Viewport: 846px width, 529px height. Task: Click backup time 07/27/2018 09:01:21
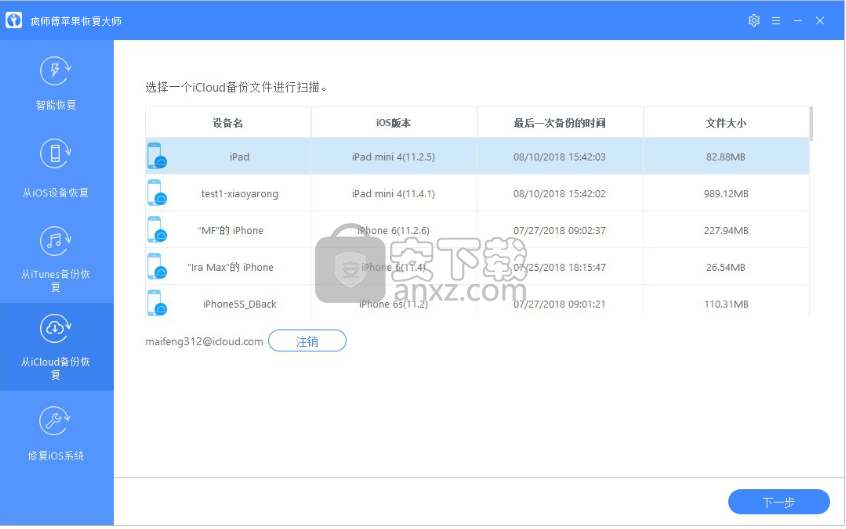coord(560,304)
